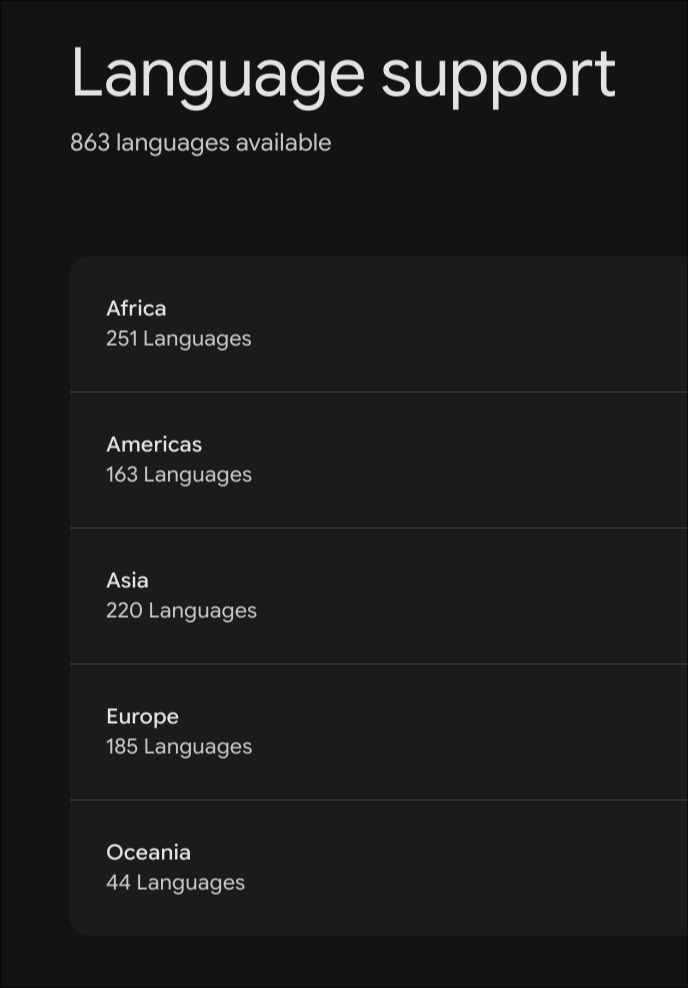Select the "Asia" region title
This screenshot has height=988, width=688.
tap(127, 581)
